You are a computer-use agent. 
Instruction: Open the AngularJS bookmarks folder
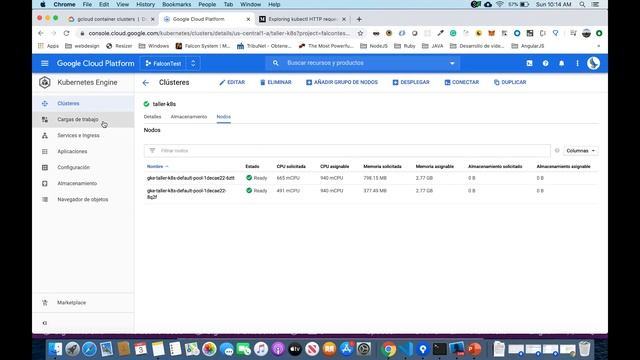click(x=528, y=46)
